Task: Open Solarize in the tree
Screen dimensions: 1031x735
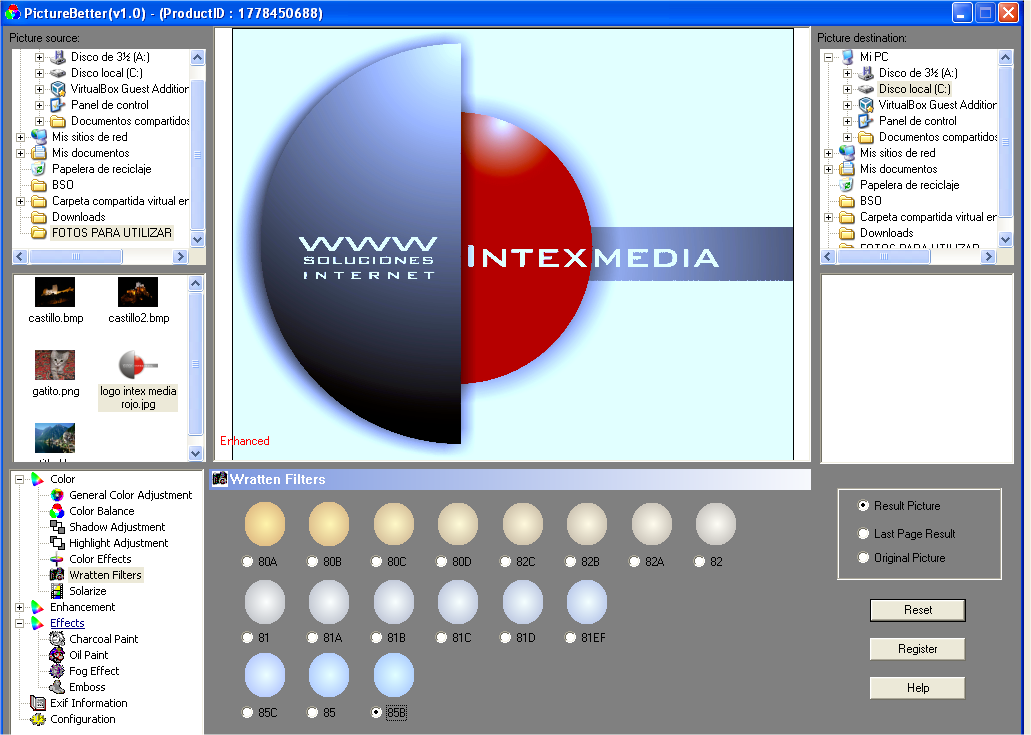Action: pos(87,590)
